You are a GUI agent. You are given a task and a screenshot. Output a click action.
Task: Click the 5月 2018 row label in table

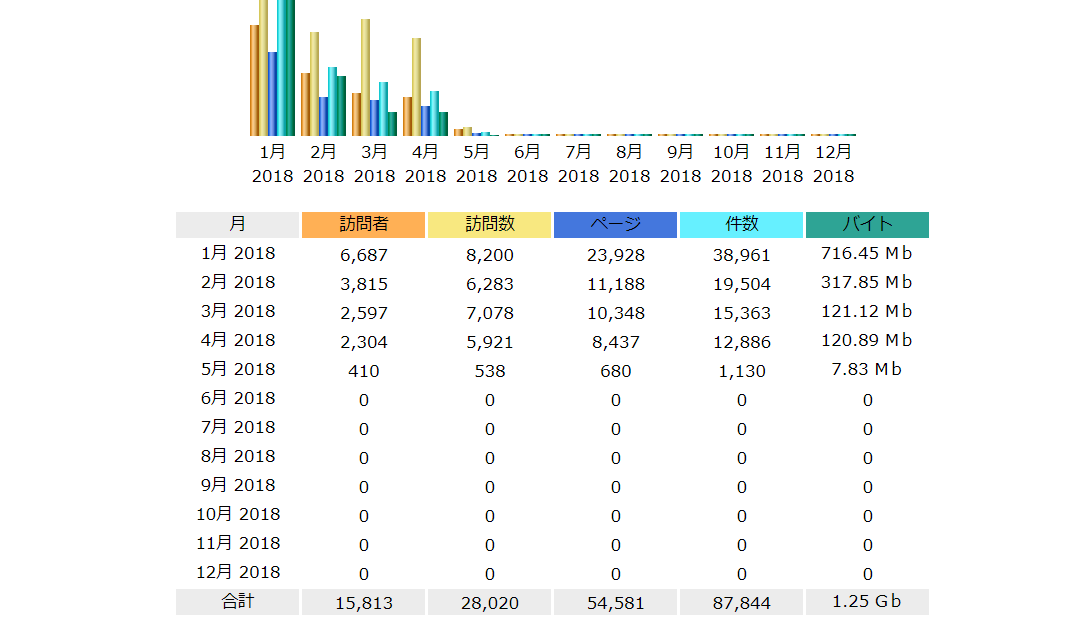238,370
